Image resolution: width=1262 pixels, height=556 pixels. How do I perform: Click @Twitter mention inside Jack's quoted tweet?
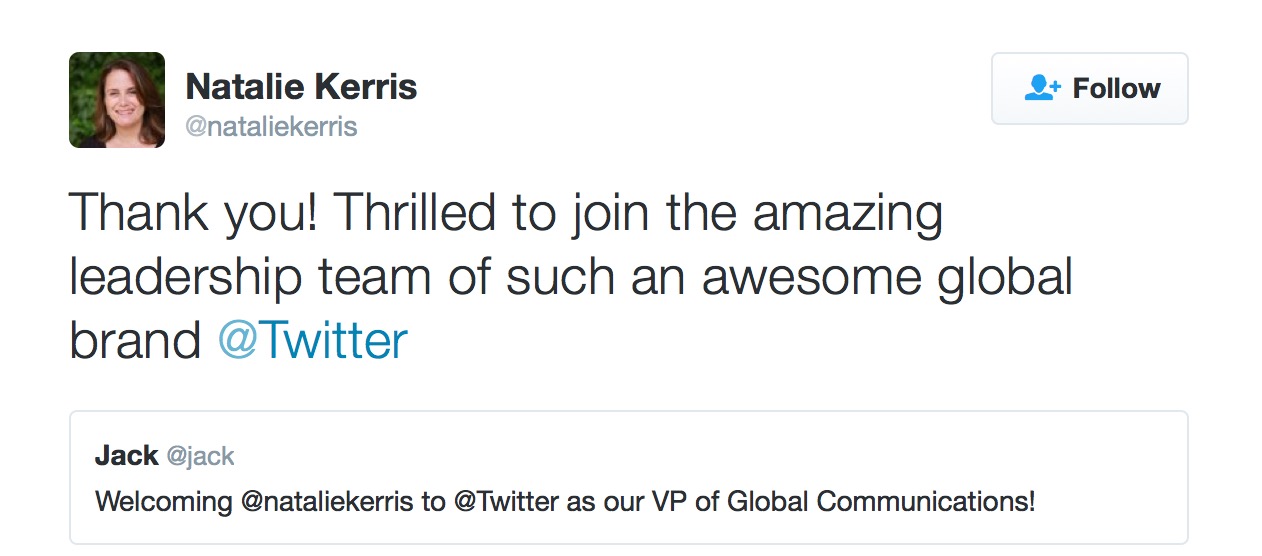pyautogui.click(x=507, y=501)
